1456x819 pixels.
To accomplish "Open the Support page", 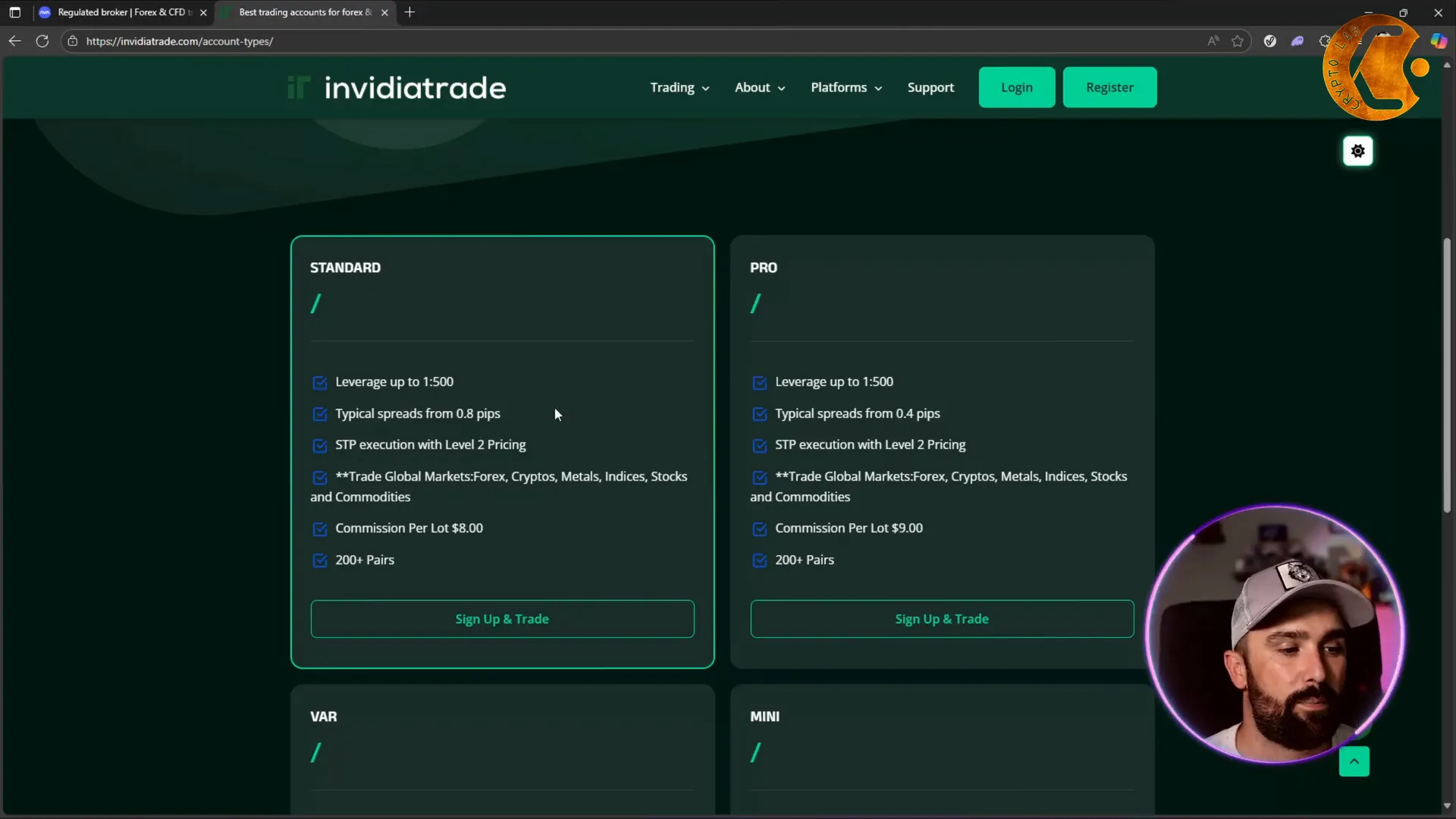I will point(930,87).
